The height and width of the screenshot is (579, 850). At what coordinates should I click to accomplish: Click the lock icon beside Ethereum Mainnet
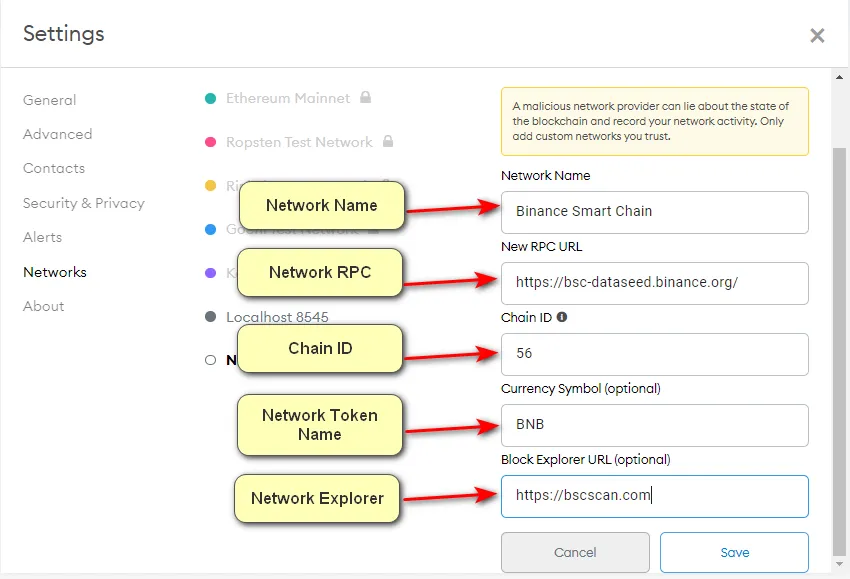click(365, 97)
